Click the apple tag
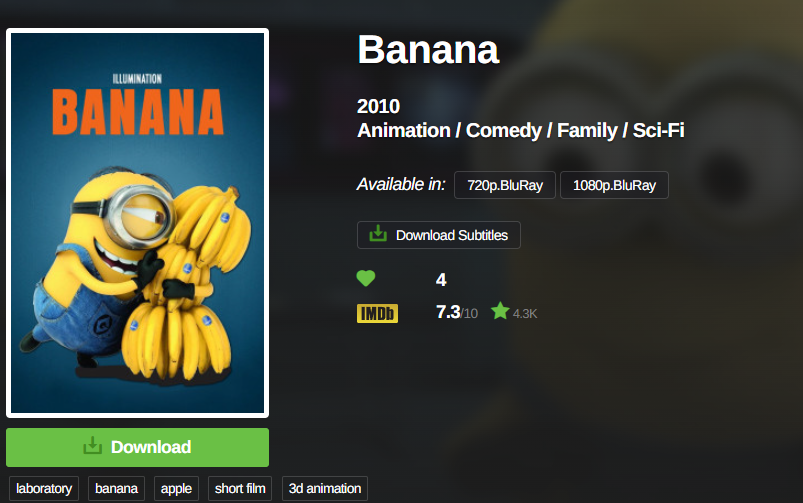This screenshot has height=503, width=803. point(176,489)
